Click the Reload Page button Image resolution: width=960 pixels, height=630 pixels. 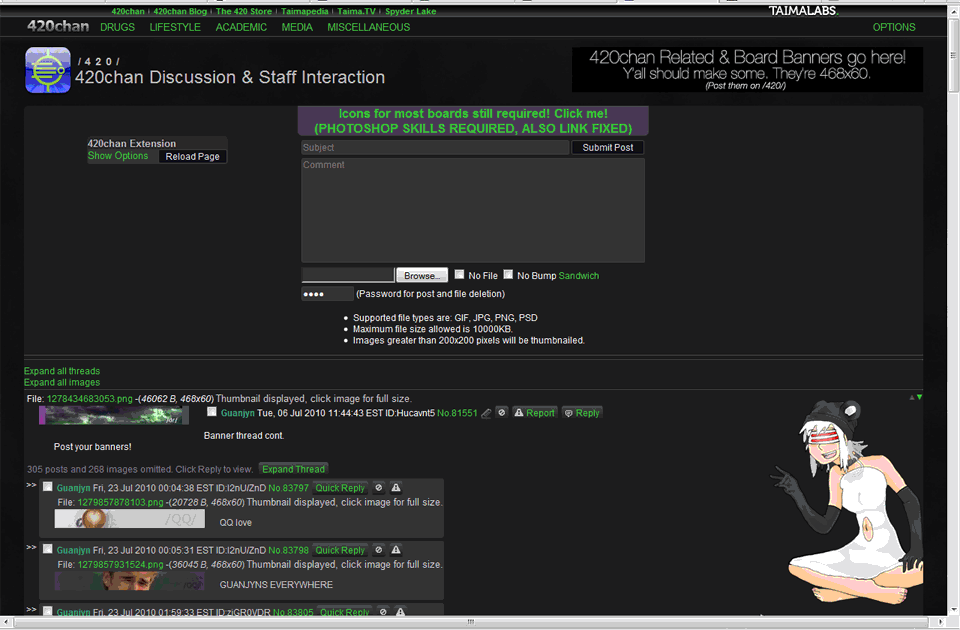tap(192, 156)
